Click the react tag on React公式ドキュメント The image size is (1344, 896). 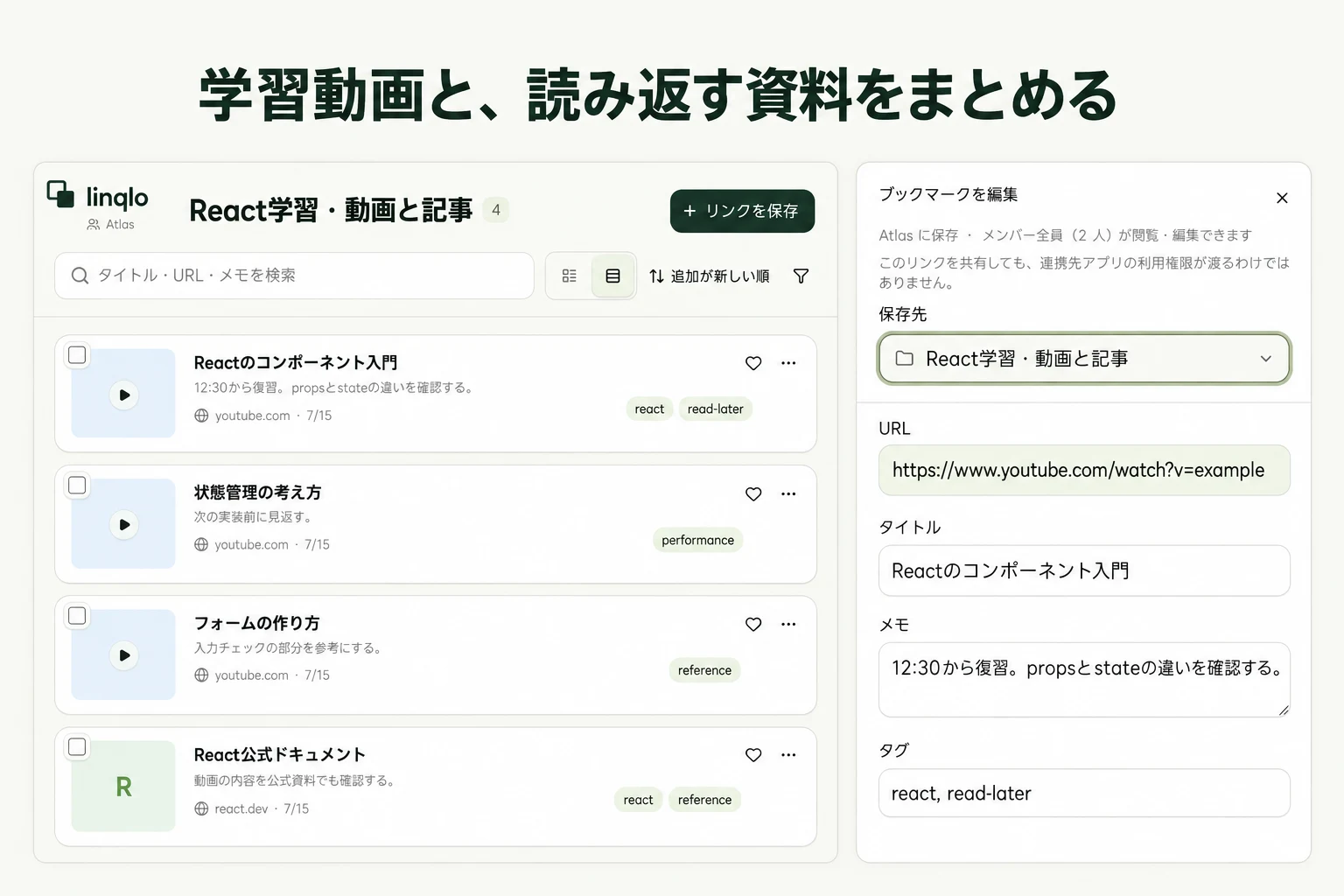(x=639, y=800)
